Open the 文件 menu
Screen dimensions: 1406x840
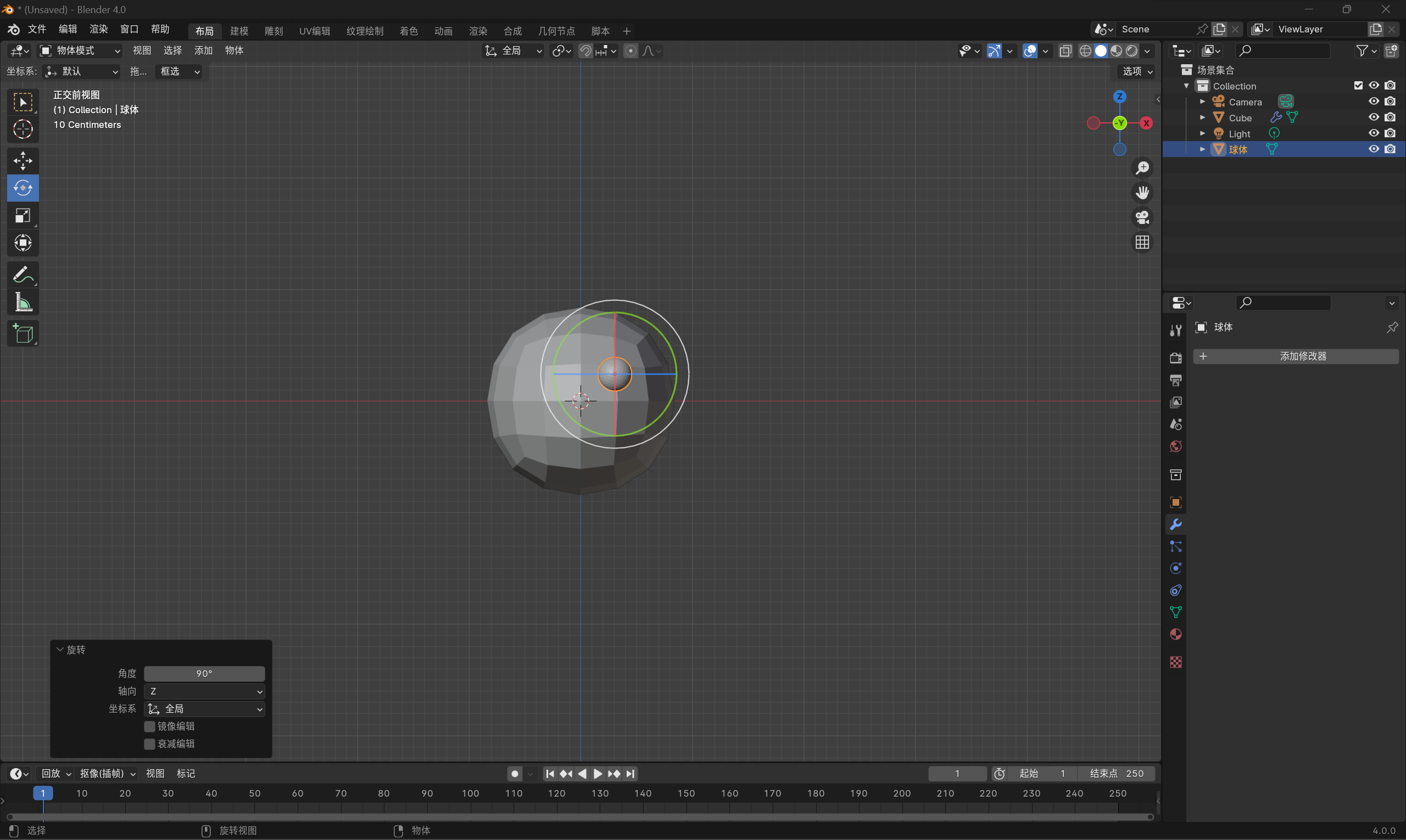pyautogui.click(x=37, y=29)
